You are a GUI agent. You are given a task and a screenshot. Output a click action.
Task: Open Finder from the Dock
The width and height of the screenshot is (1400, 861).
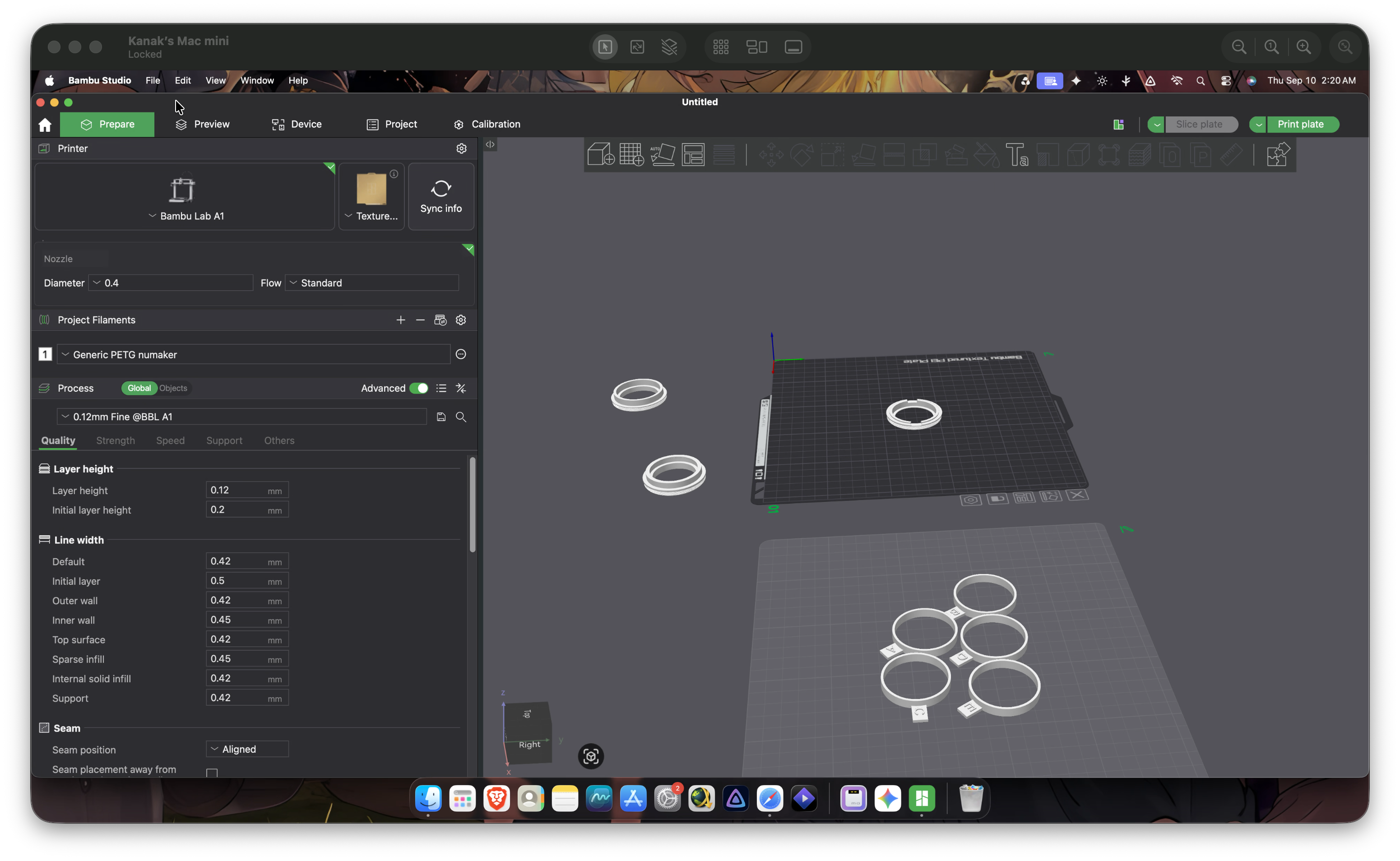428,798
